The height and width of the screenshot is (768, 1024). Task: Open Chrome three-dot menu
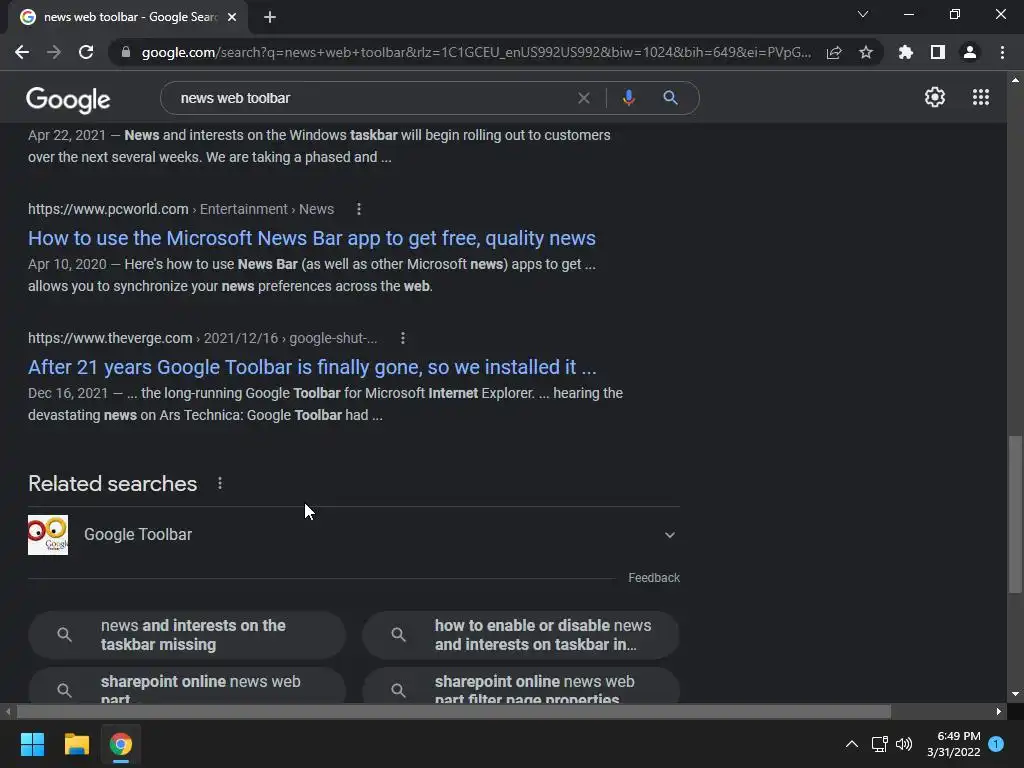(1002, 52)
